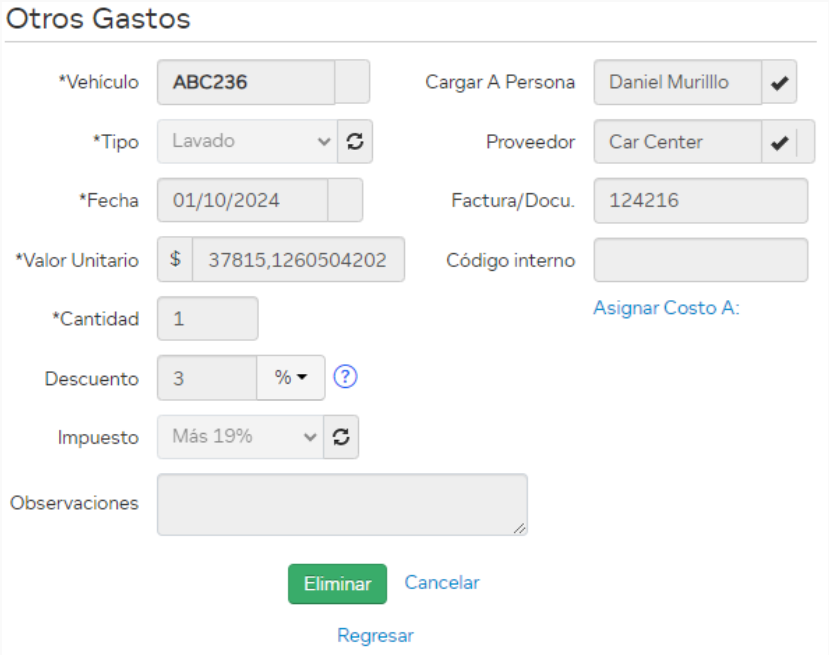
Task: Click the Código interno input field
Action: [700, 260]
